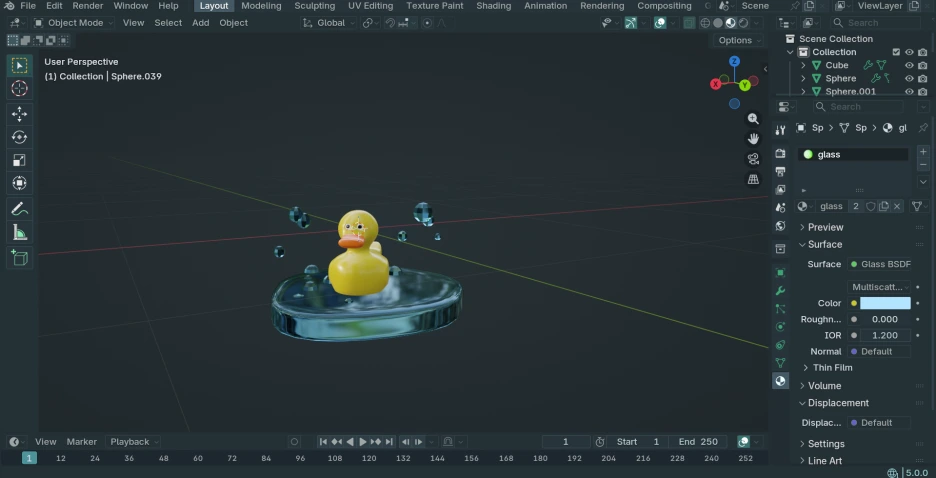Open the Object properties tab
936x478 pixels.
[x=780, y=273]
